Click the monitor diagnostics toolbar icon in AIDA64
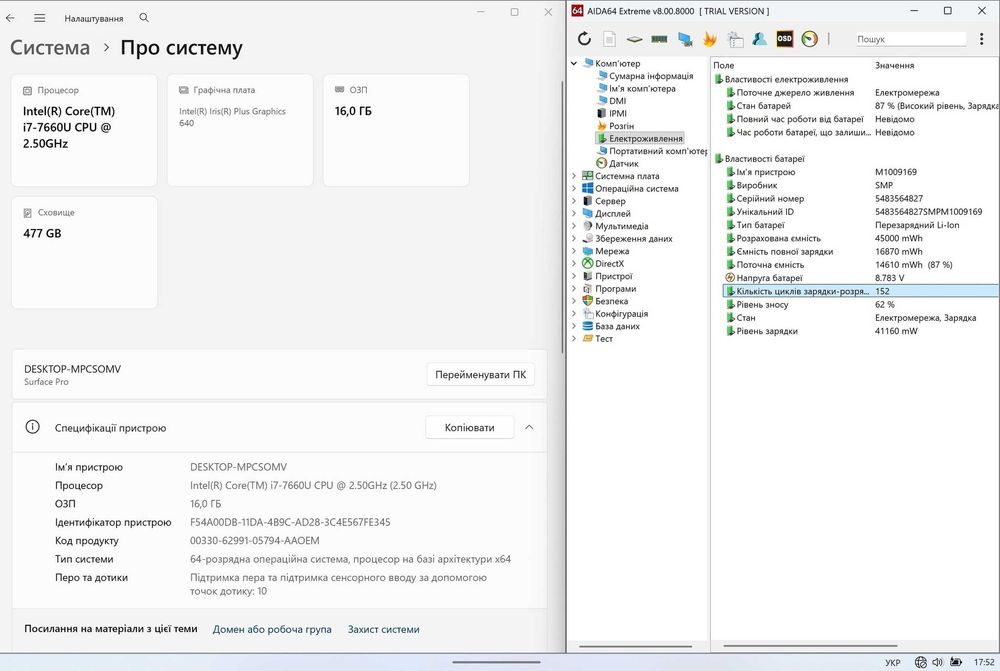Screen dimensions: 1000x671 click(685, 39)
